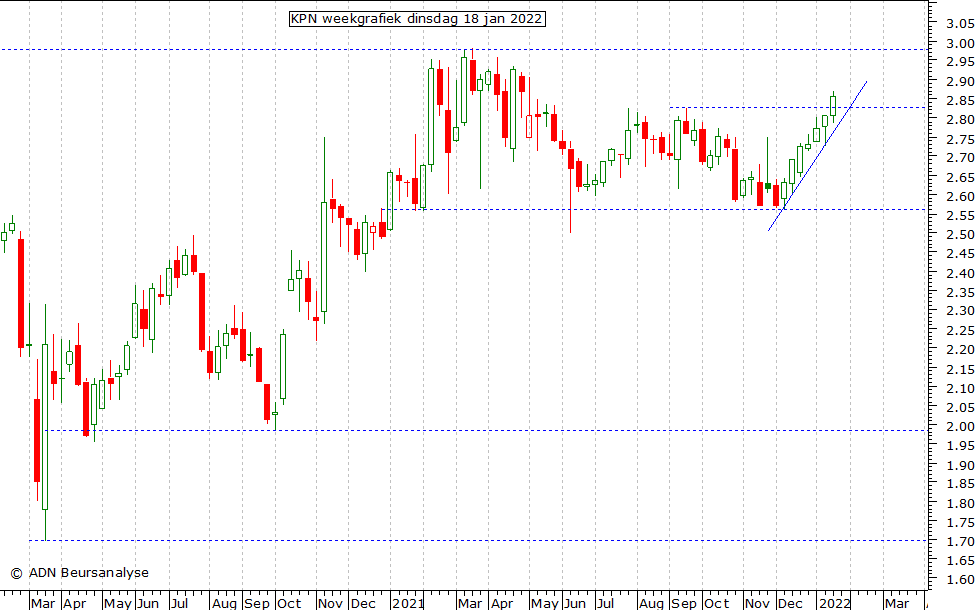Viewport: 979px width, 610px height.
Task: Pick the 2.45 price label
Action: [960, 253]
